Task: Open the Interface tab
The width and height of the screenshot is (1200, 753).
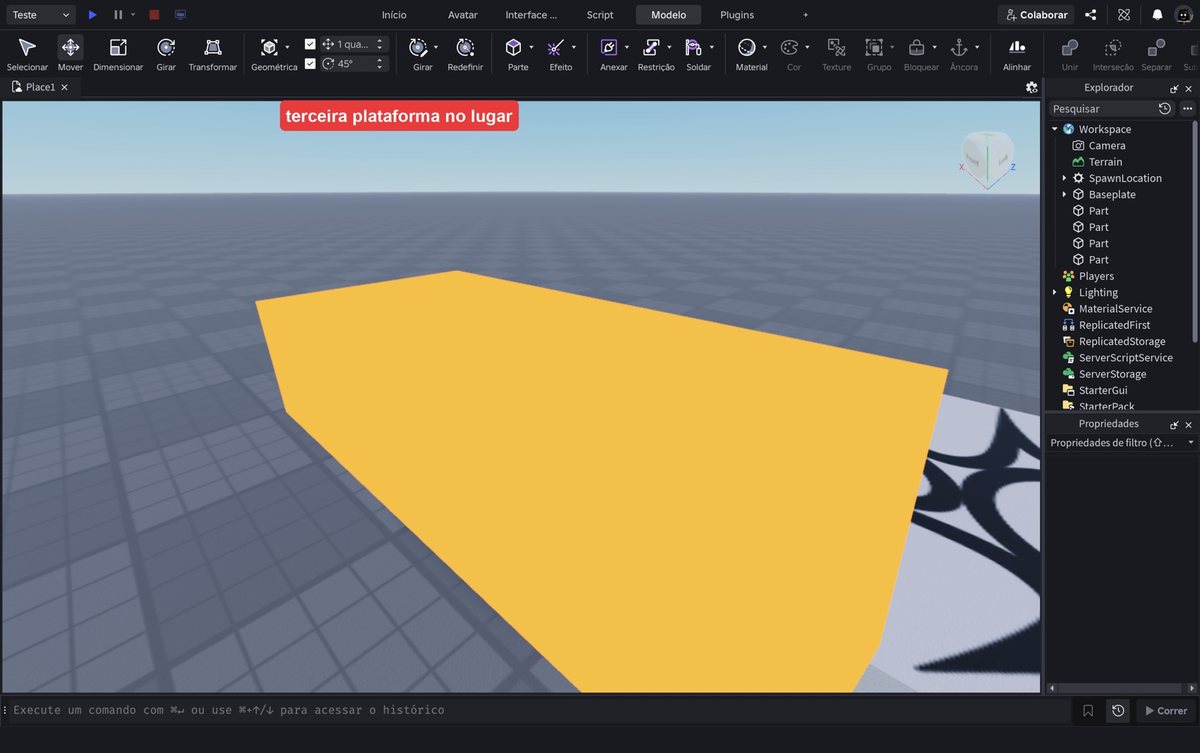Action: pos(531,15)
